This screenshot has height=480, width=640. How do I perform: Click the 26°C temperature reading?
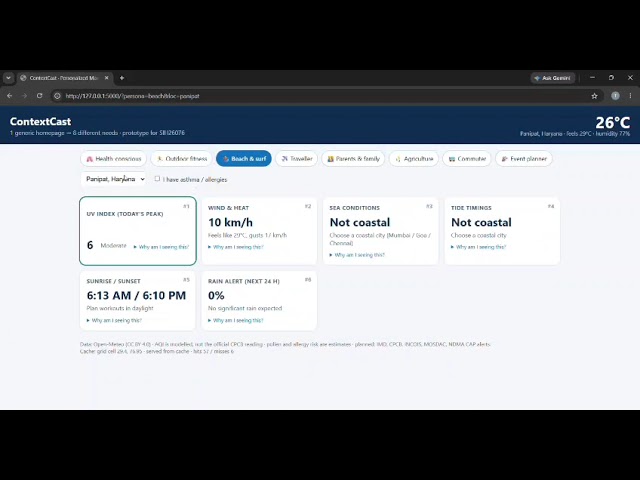pos(613,122)
